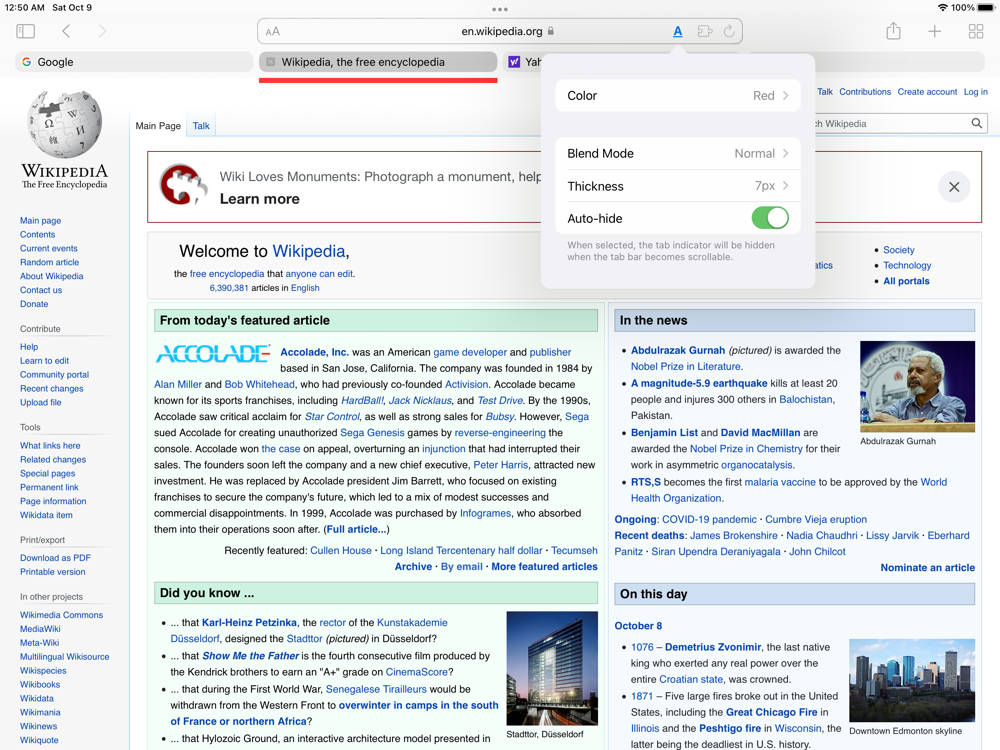Viewport: 1000px width, 750px height.
Task: Toggle the Auto-hide switch off
Action: click(x=770, y=218)
